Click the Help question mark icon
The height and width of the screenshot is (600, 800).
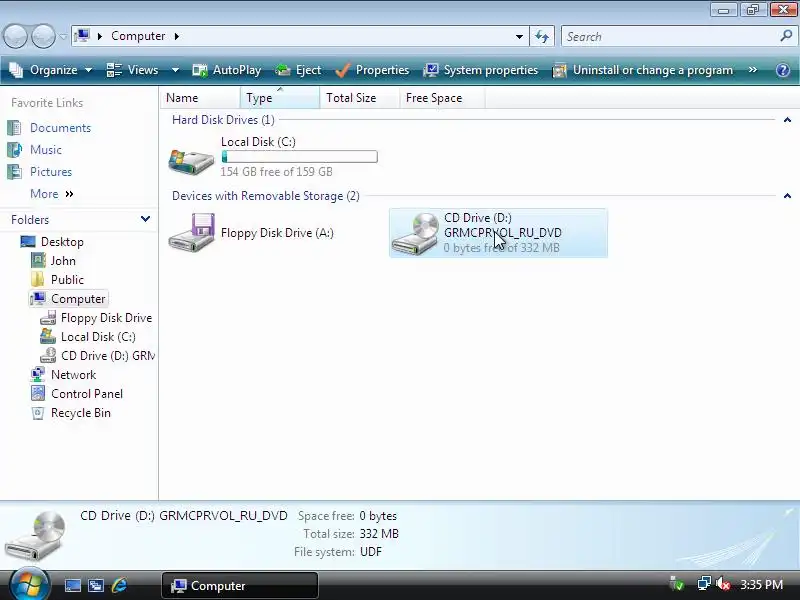click(x=783, y=70)
